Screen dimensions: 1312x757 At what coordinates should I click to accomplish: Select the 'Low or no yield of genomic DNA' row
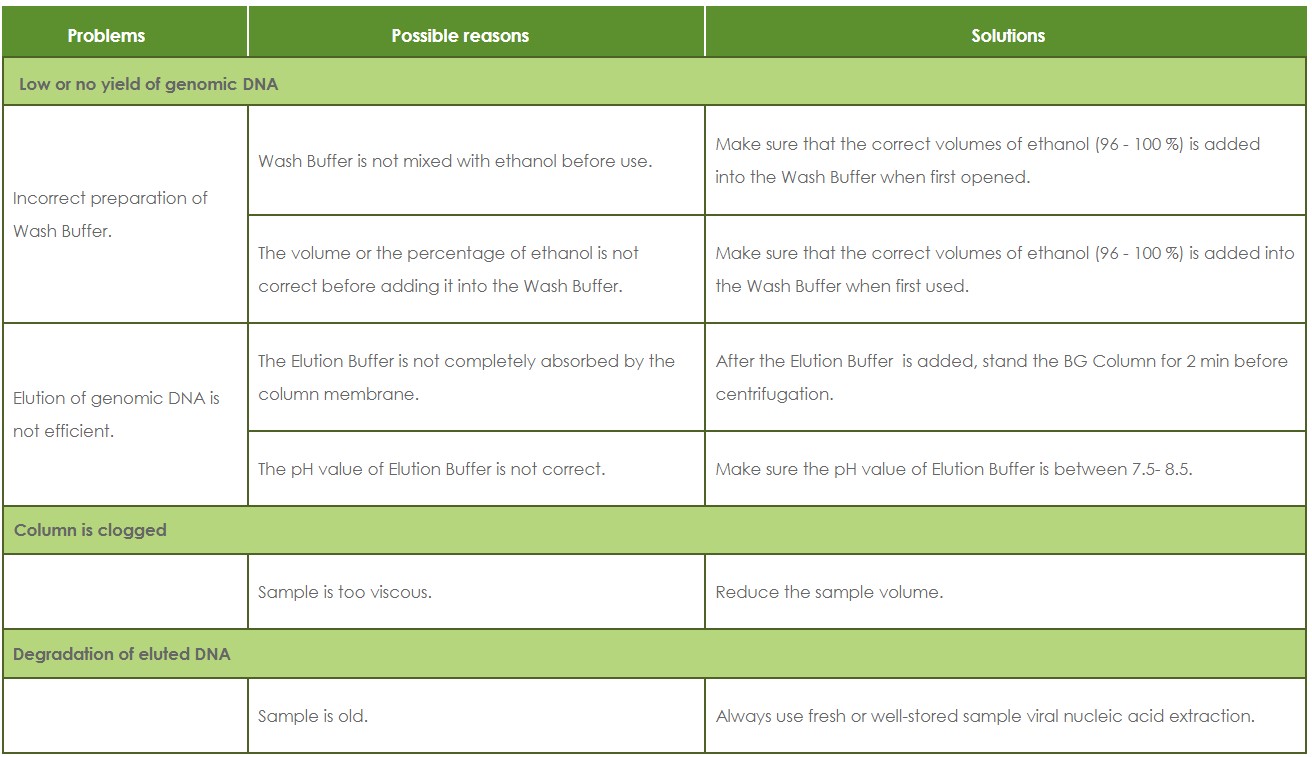click(148, 84)
